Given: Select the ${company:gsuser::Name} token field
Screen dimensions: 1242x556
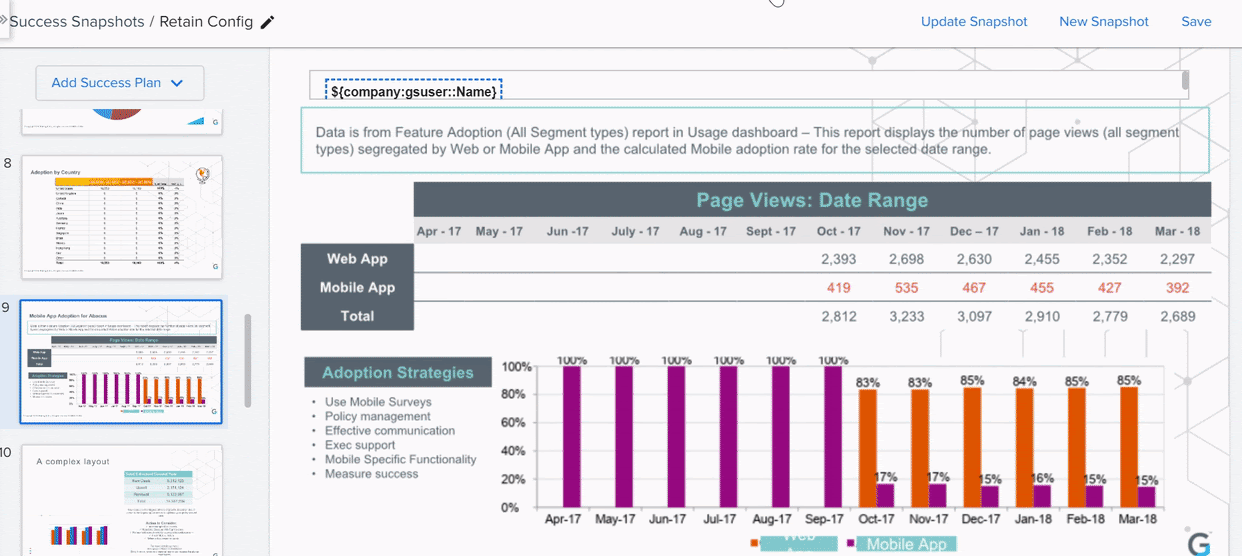Looking at the screenshot, I should [414, 91].
